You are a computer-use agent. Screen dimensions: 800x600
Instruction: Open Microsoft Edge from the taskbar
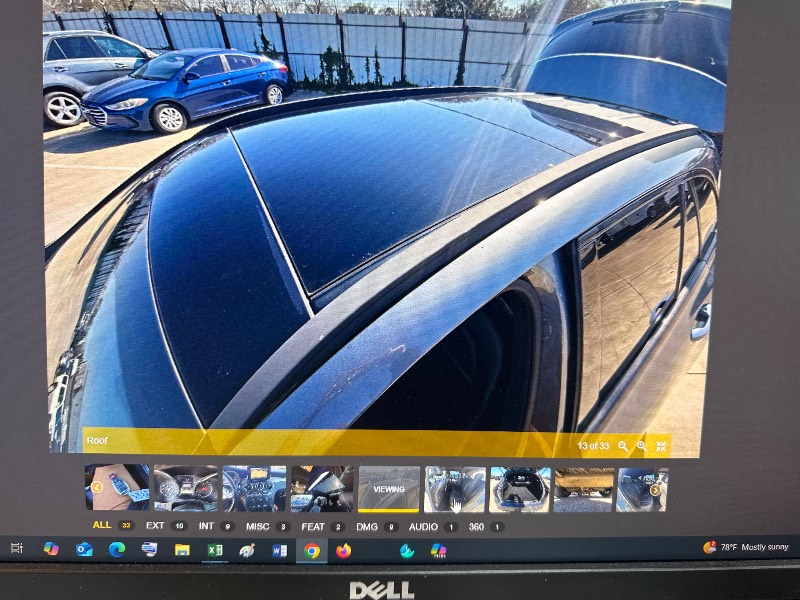point(117,549)
